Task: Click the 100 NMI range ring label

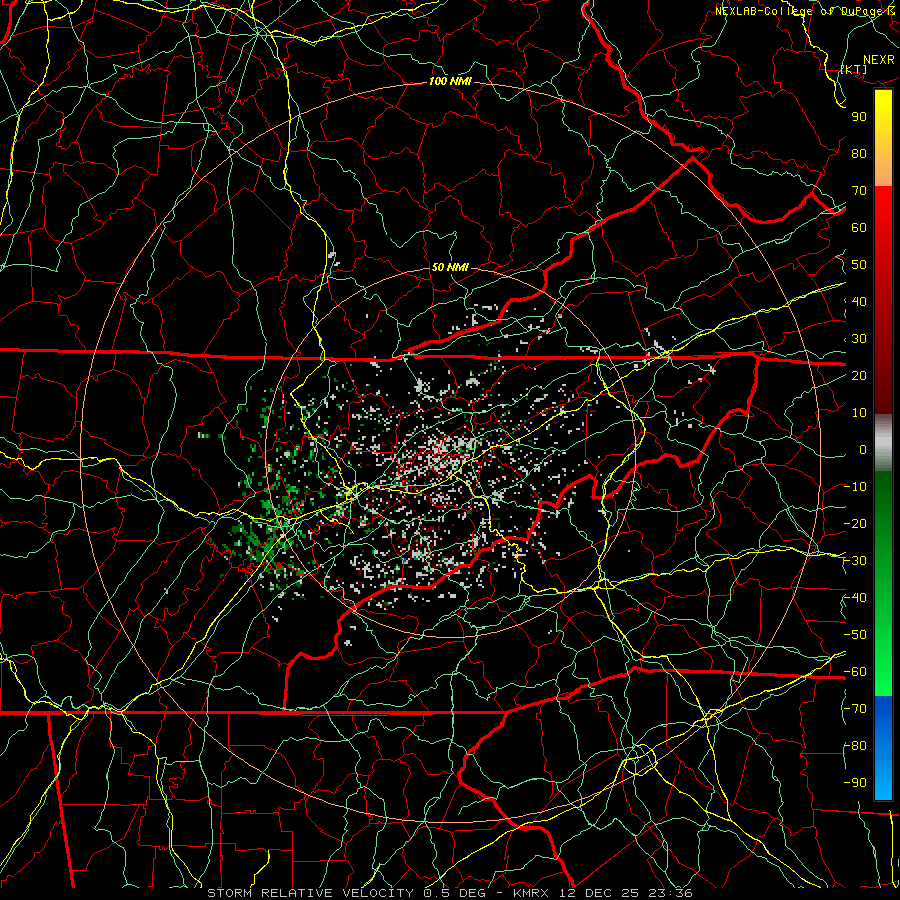Action: pos(450,82)
